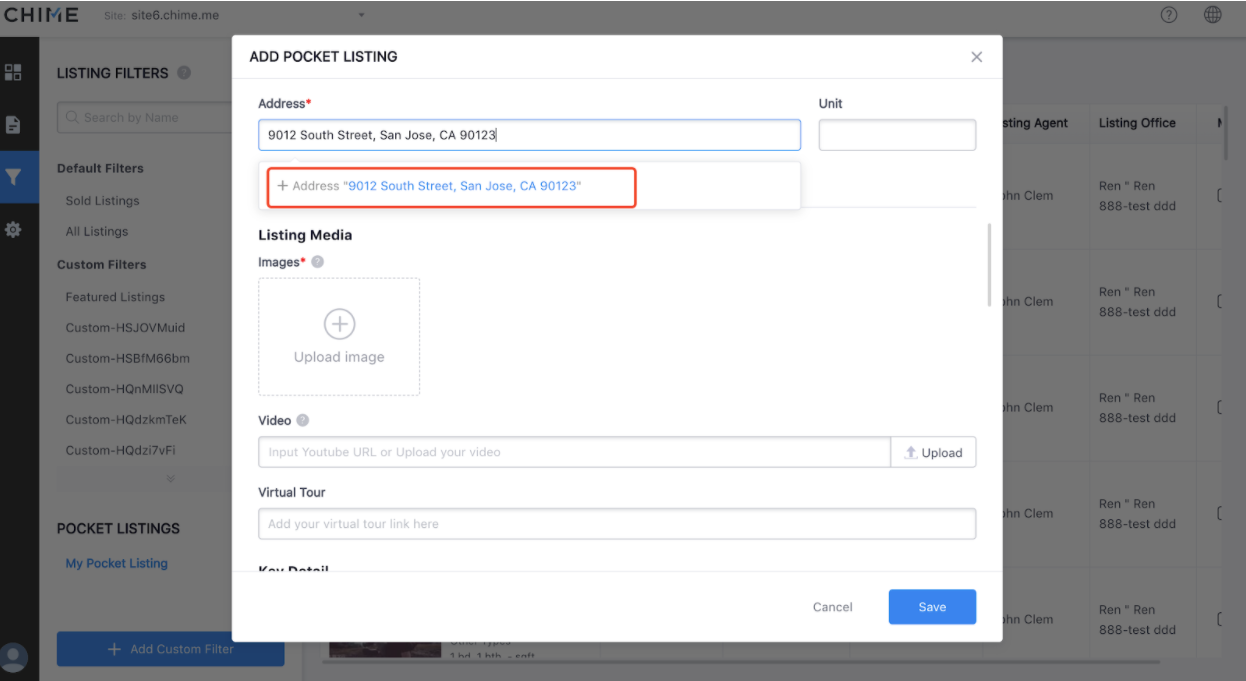Screen dimensions: 1246x681
Task: Select the filter funnel icon in sidebar
Action: tap(14, 177)
